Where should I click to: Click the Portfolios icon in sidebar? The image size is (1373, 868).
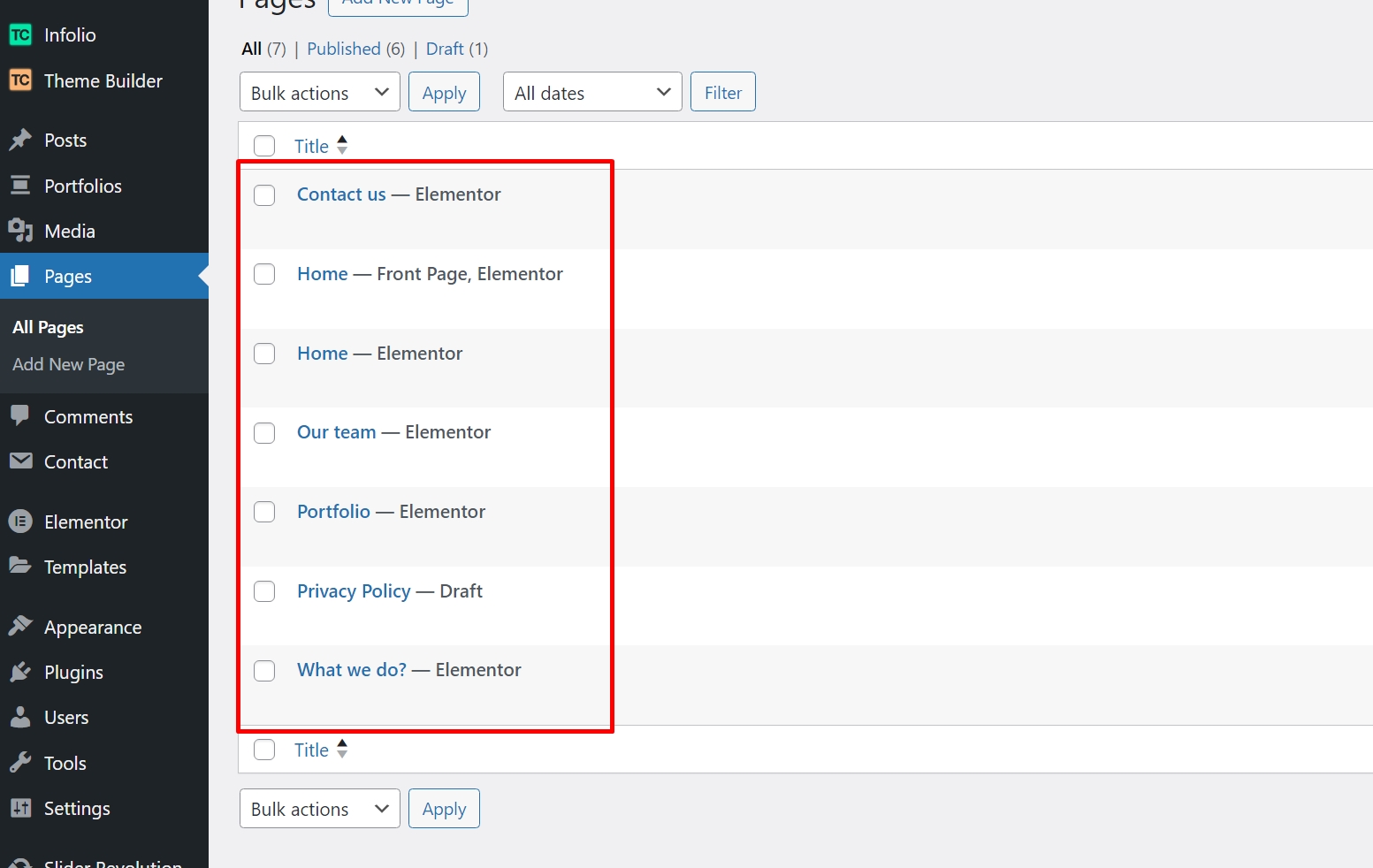click(x=20, y=186)
